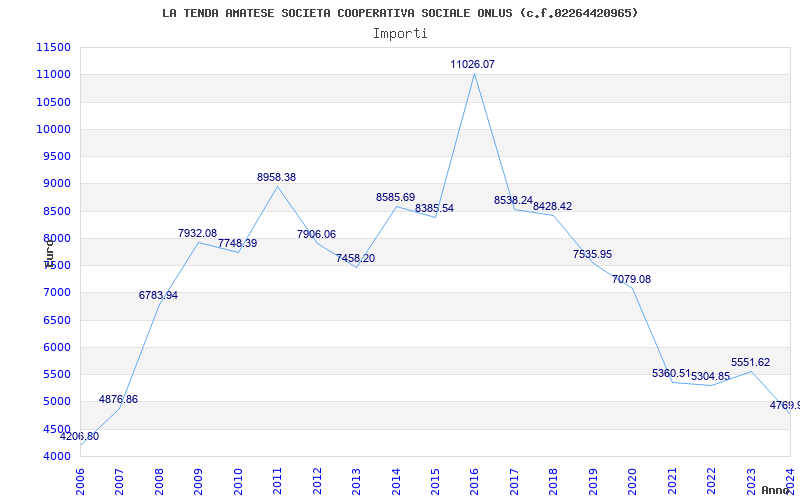Click the 7458.20 data label
Viewport: 800px width, 500px height.
pos(356,258)
